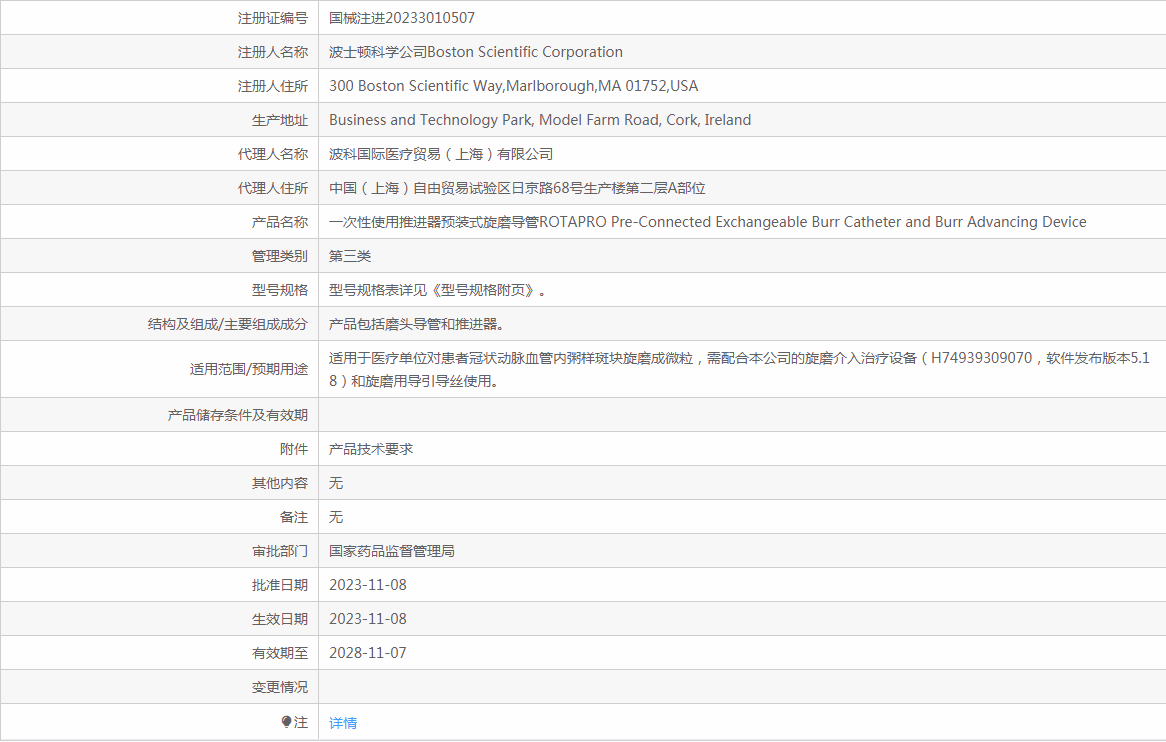The height and width of the screenshot is (742, 1166).
Task: Click the 生产地址 label
Action: point(280,120)
